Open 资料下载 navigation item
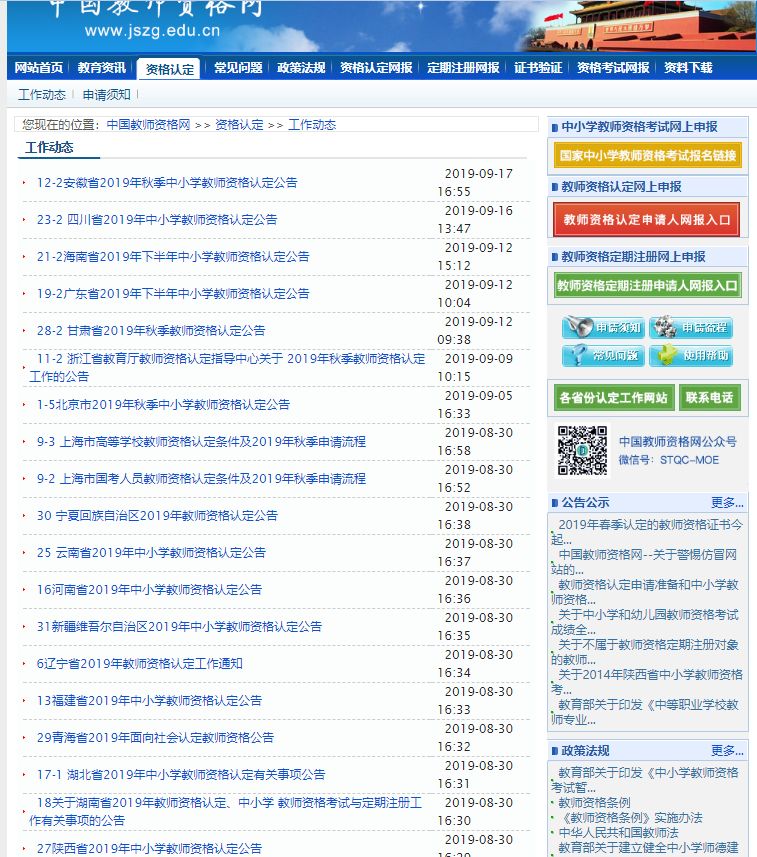757x857 pixels. pyautogui.click(x=688, y=68)
